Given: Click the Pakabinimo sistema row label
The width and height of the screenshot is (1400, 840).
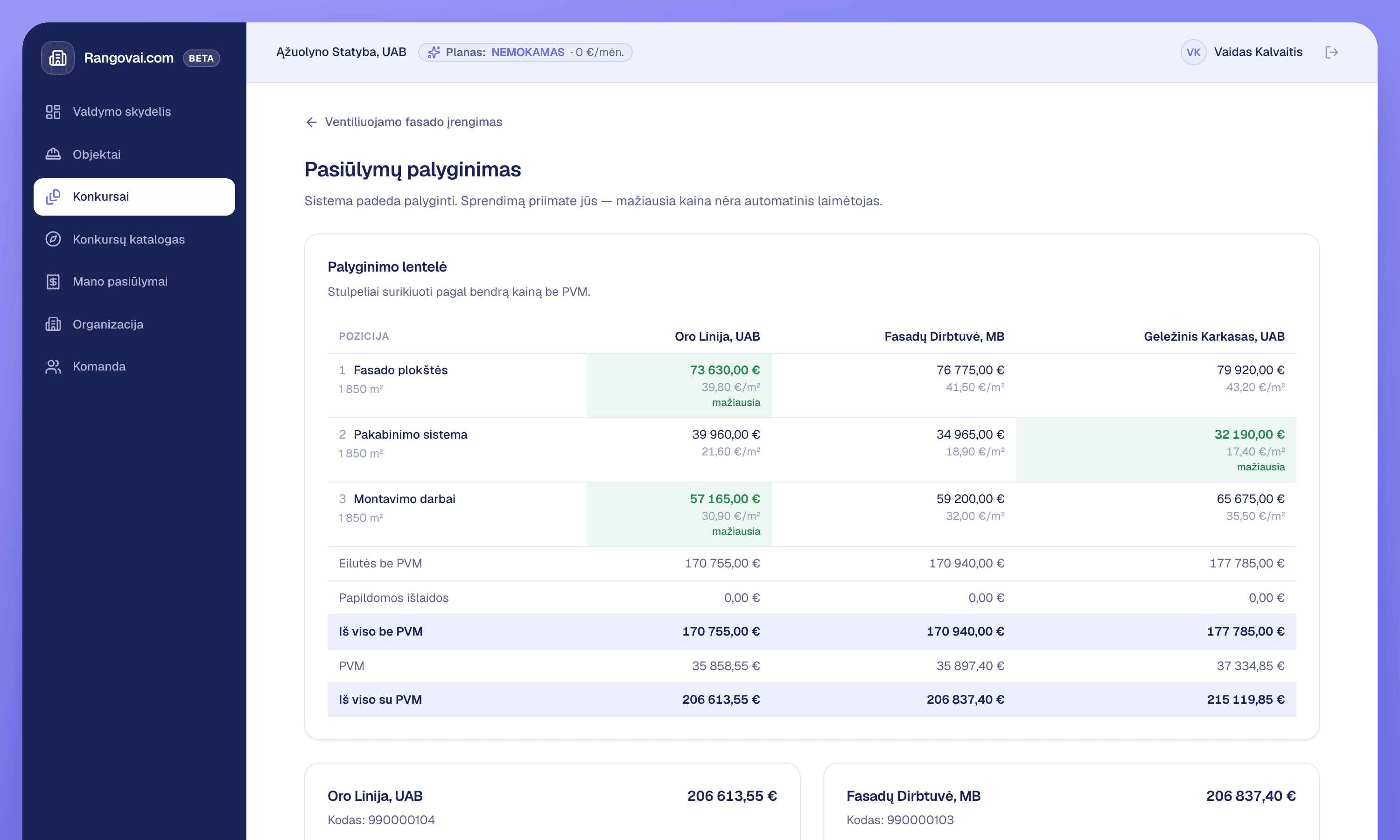Looking at the screenshot, I should 410,434.
